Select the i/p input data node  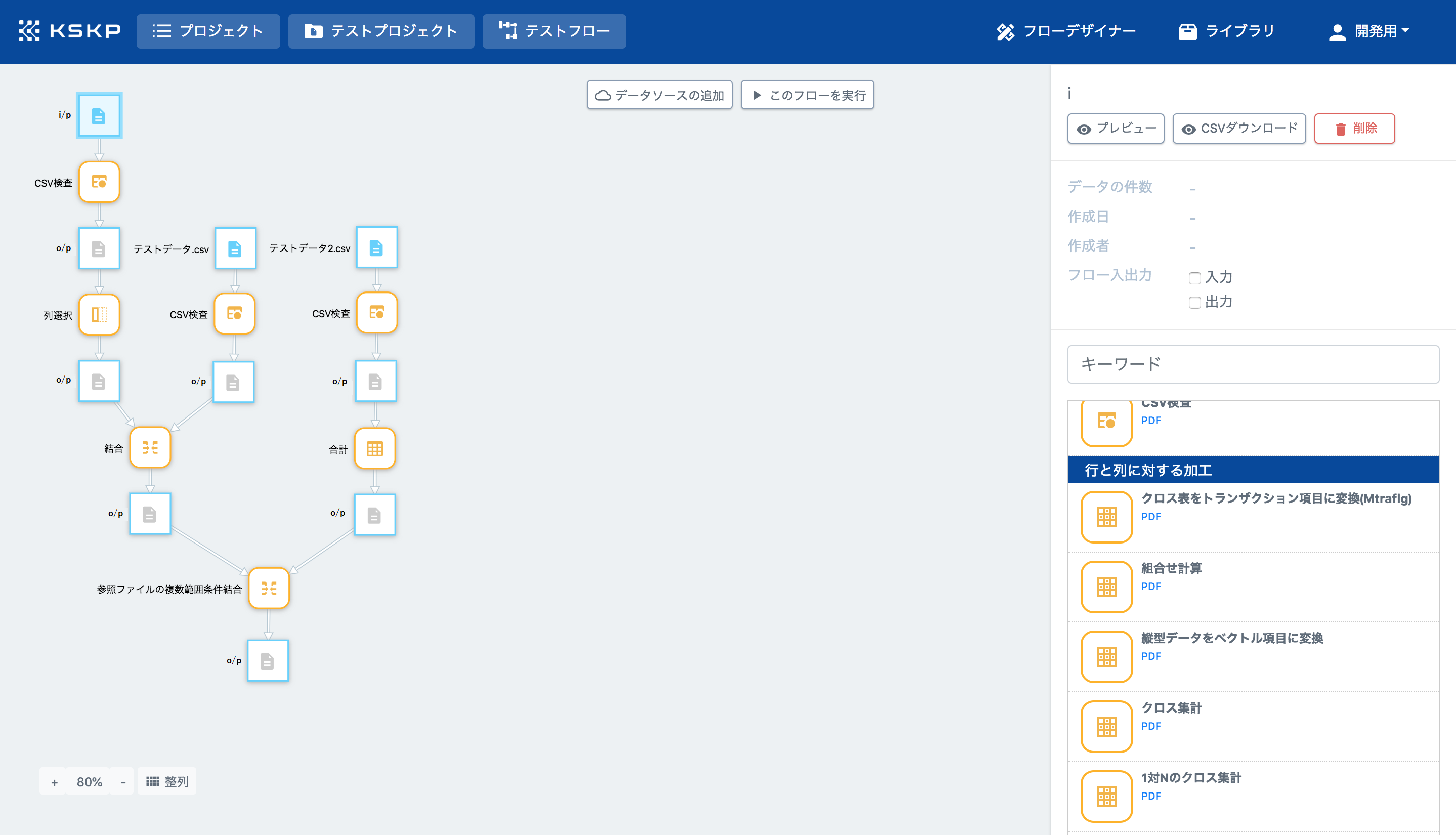coord(99,116)
